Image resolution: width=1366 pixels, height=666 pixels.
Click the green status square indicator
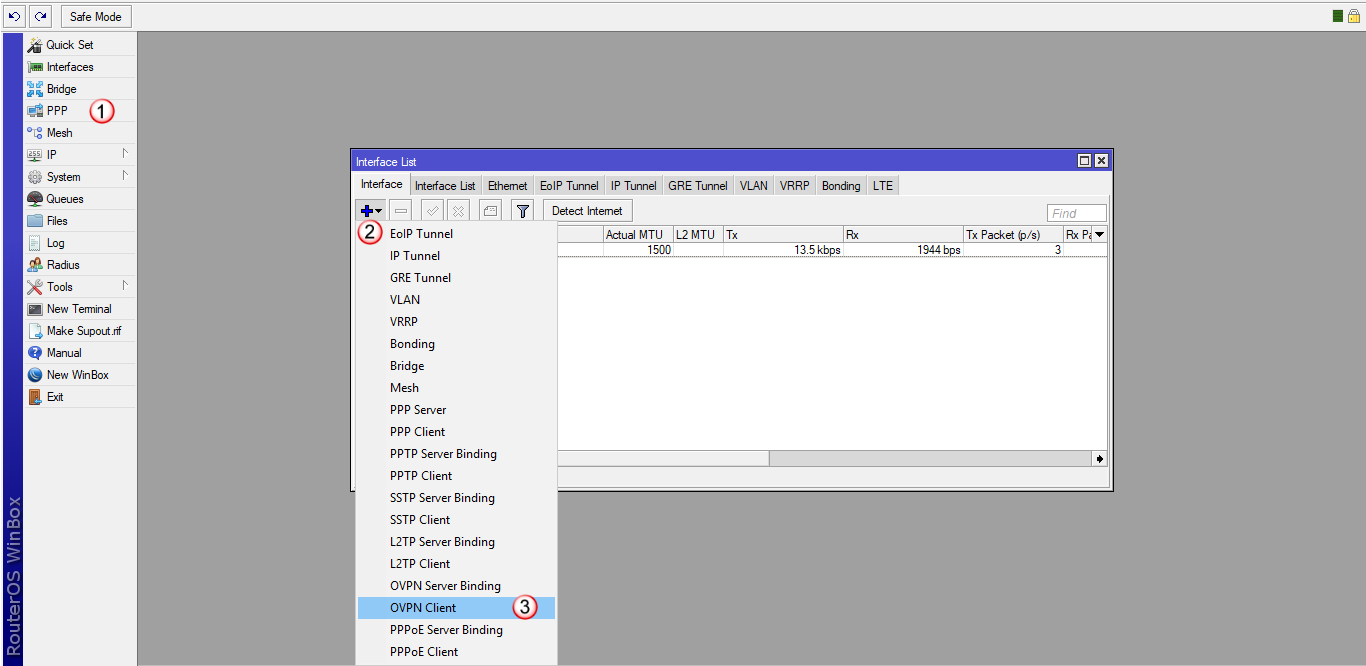coord(1338,16)
